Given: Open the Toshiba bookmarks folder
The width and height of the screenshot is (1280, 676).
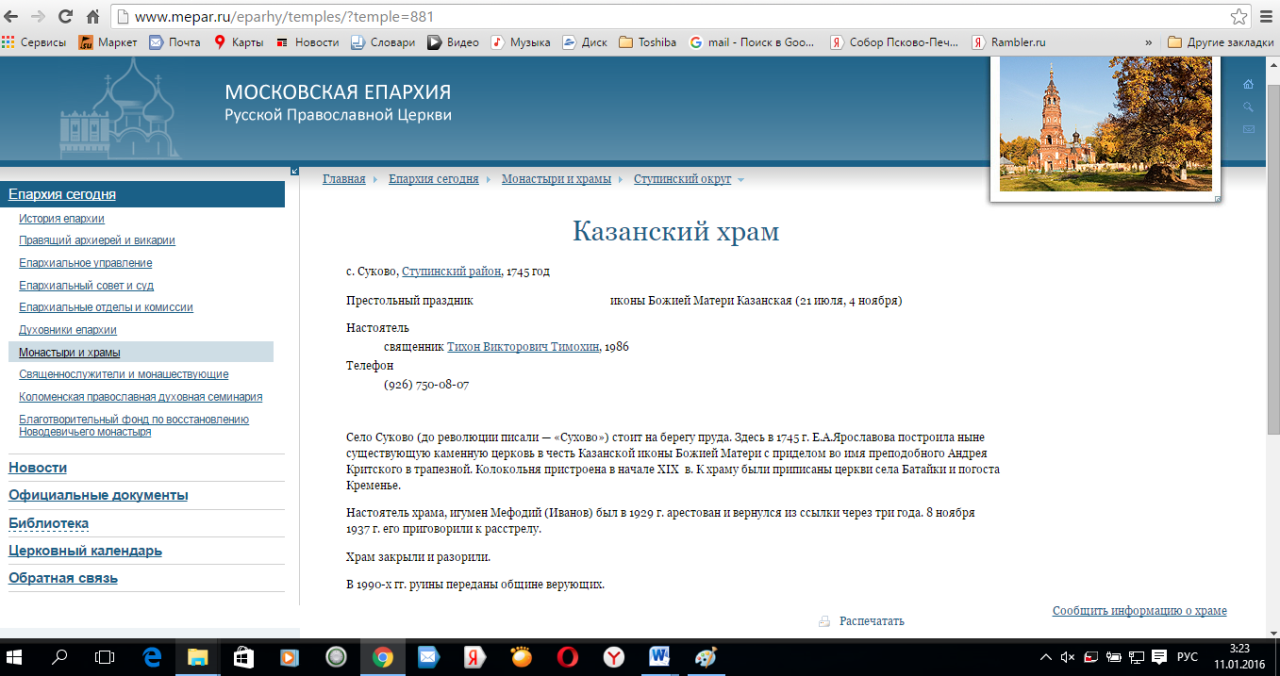Looking at the screenshot, I should 648,42.
